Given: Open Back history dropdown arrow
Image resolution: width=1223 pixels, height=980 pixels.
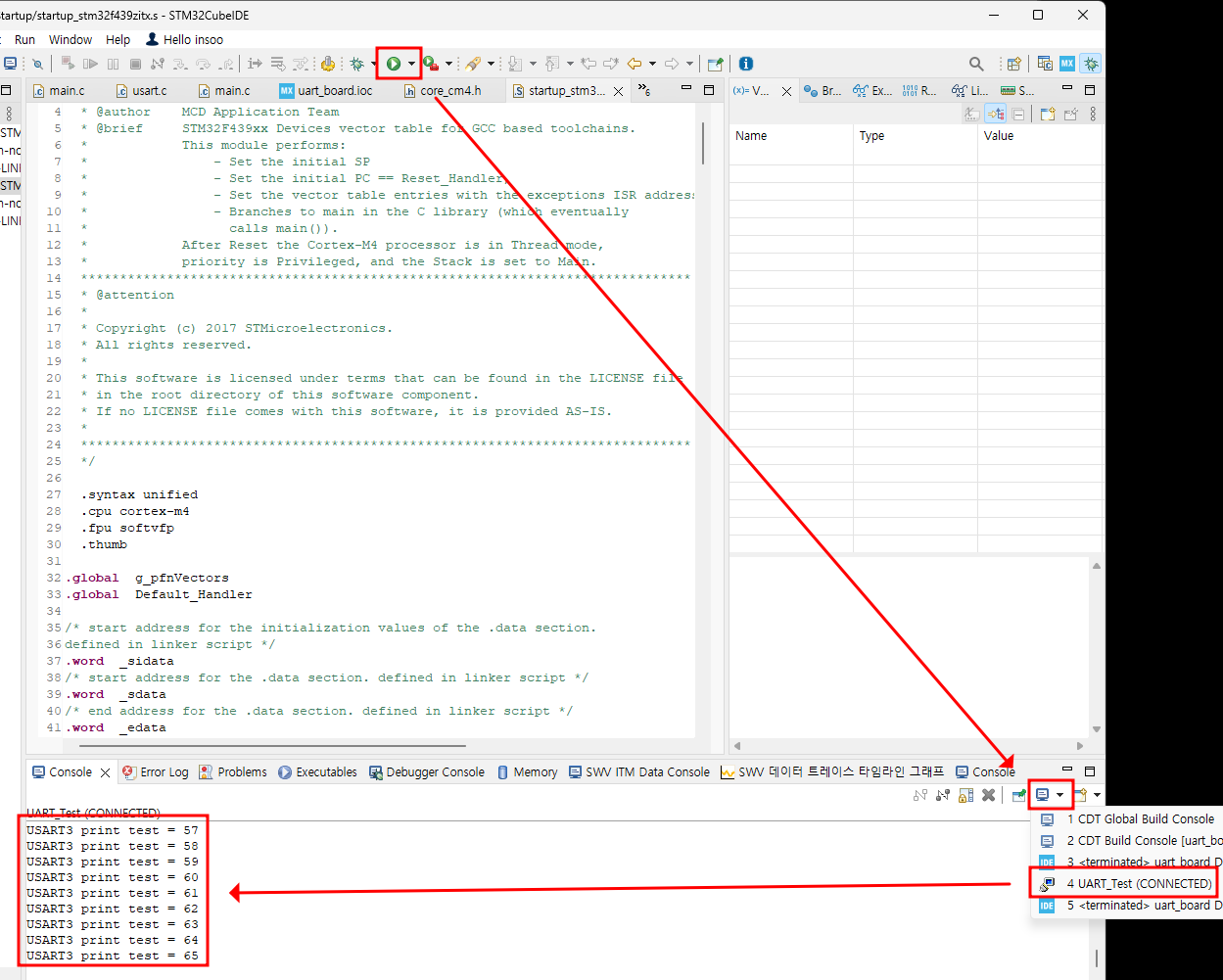Looking at the screenshot, I should (x=652, y=64).
